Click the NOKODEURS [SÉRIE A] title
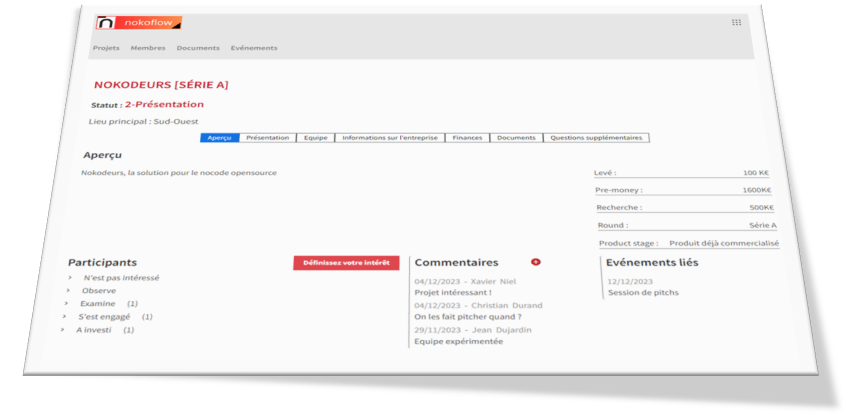 [161, 85]
